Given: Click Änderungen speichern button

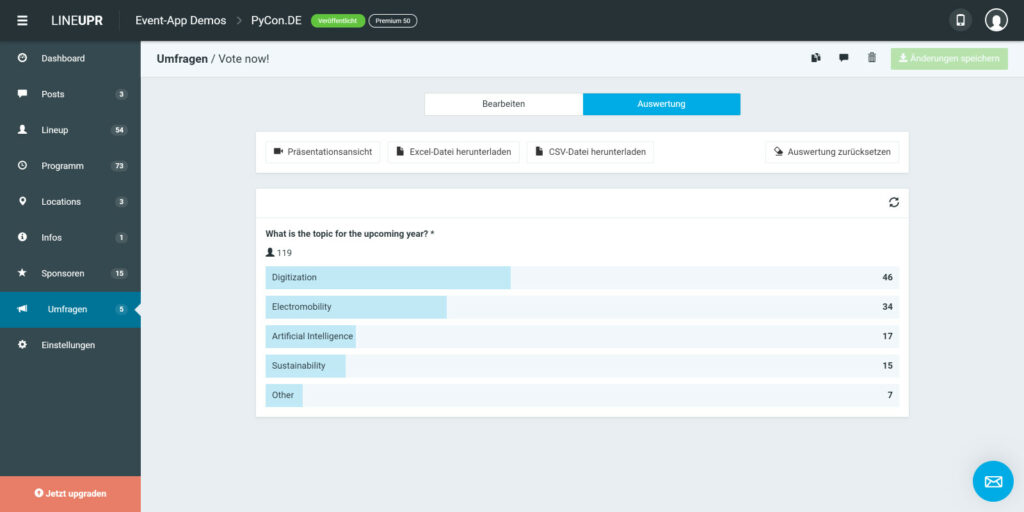Looking at the screenshot, I should click(x=949, y=58).
